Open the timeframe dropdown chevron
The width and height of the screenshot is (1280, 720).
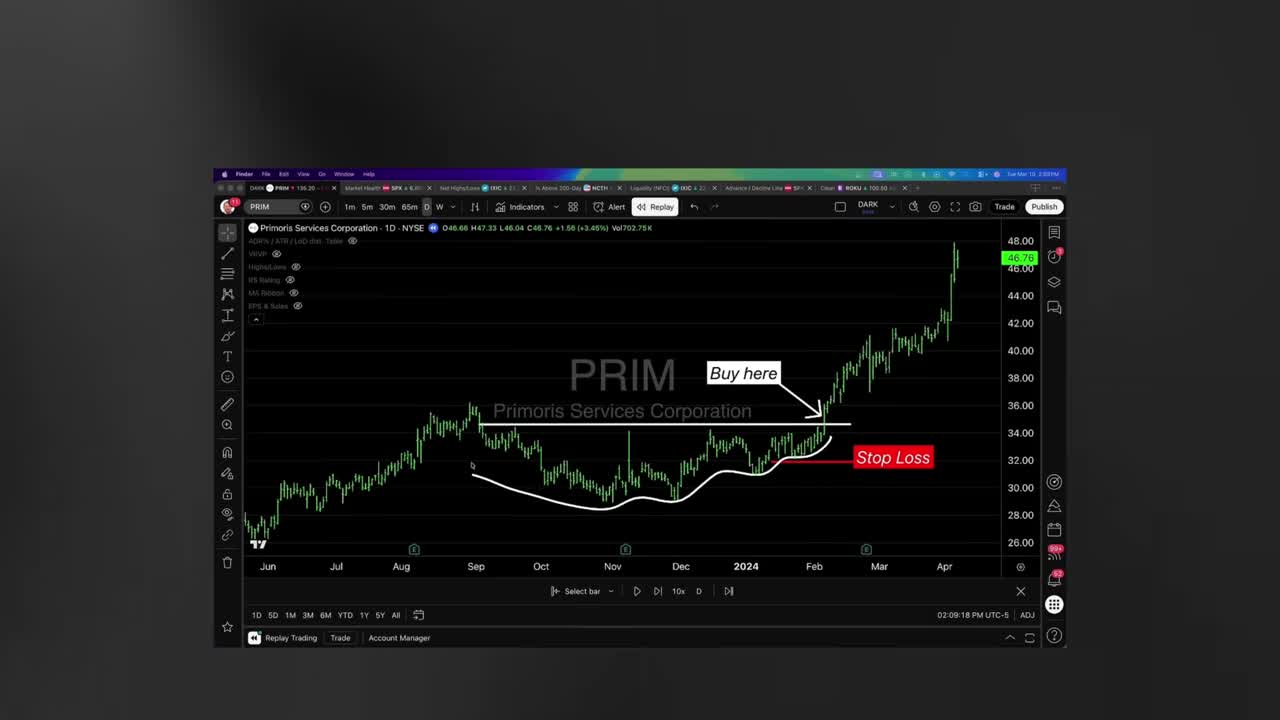tap(452, 207)
